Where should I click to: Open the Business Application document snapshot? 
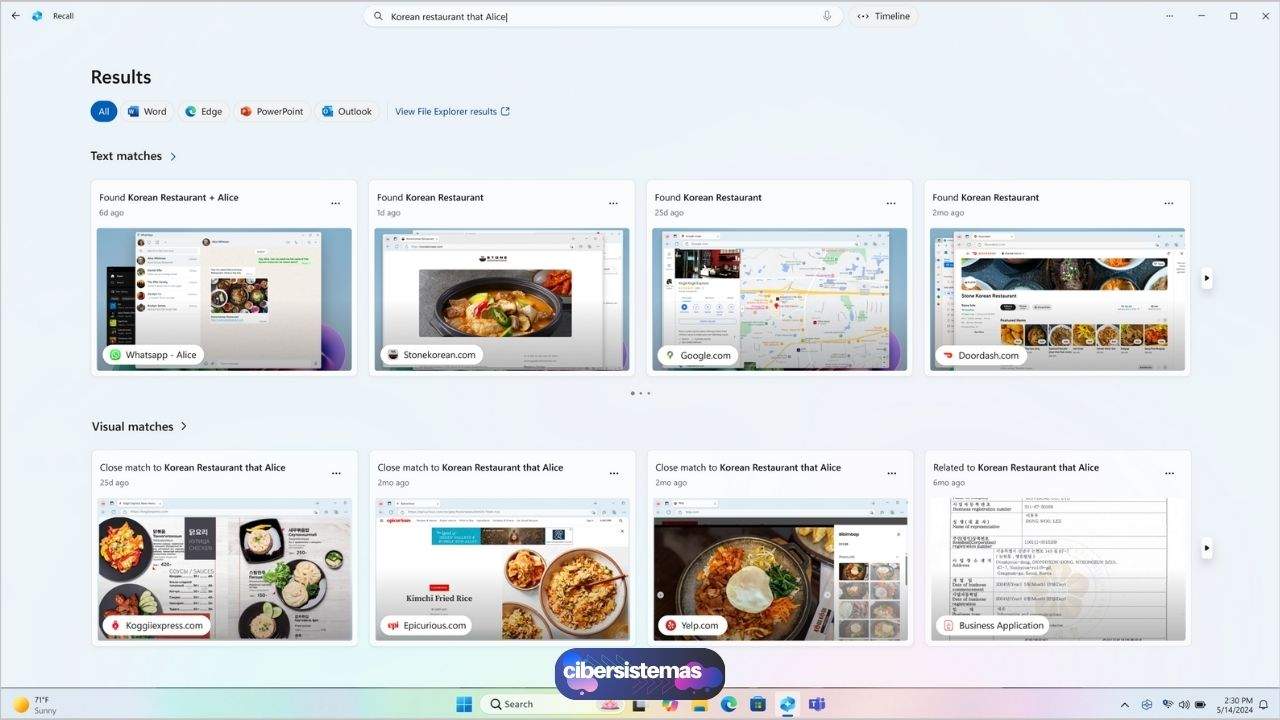pos(1058,569)
